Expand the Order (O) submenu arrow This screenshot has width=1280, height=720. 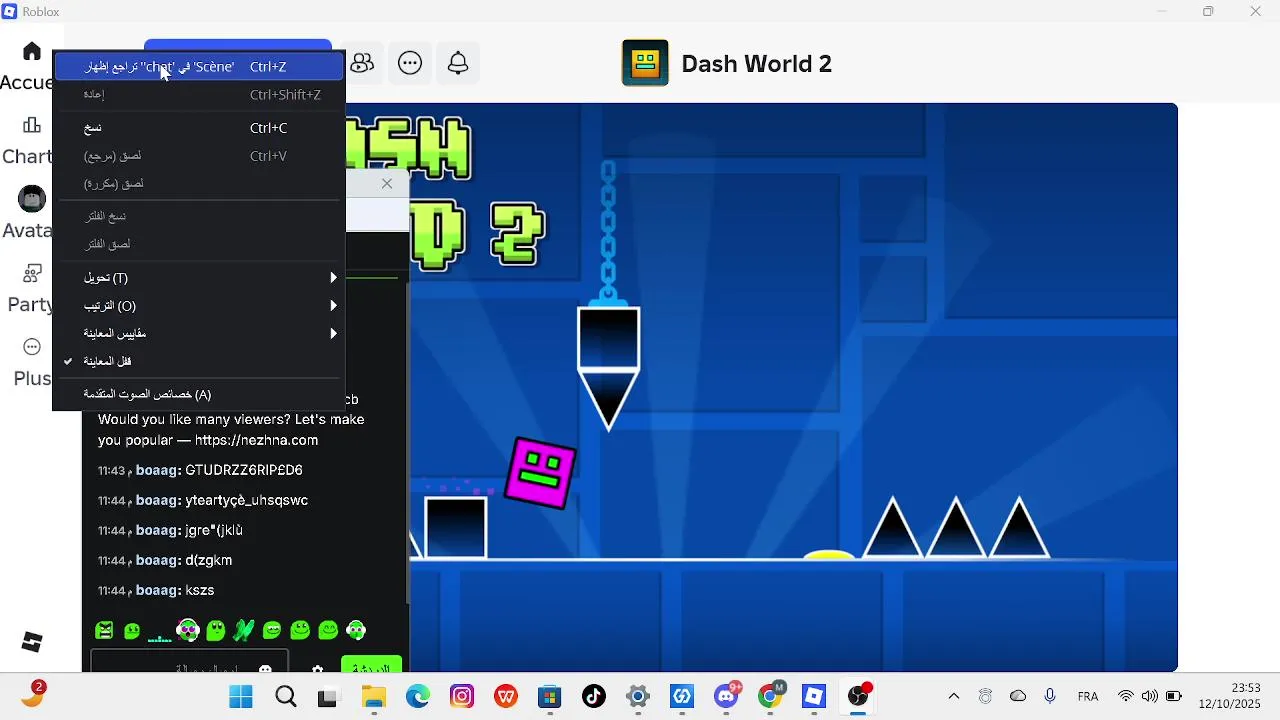[334, 306]
